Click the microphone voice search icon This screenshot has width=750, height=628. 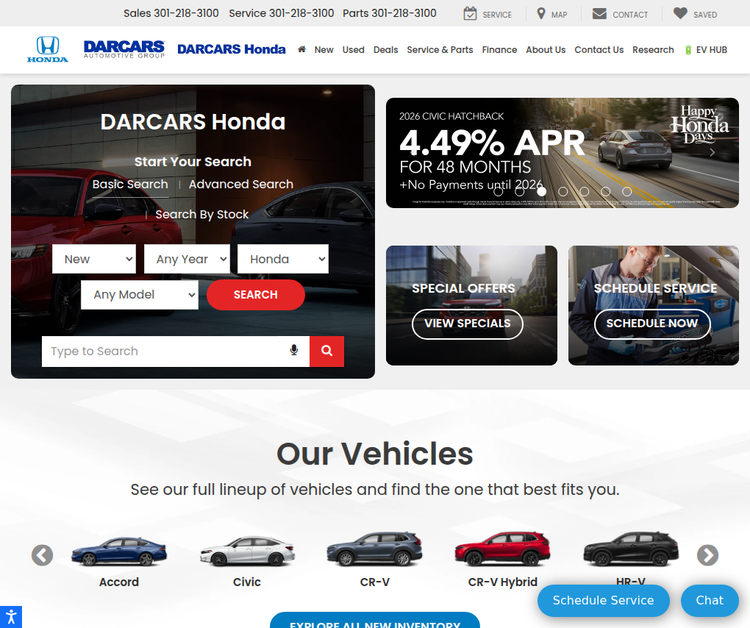click(x=294, y=351)
